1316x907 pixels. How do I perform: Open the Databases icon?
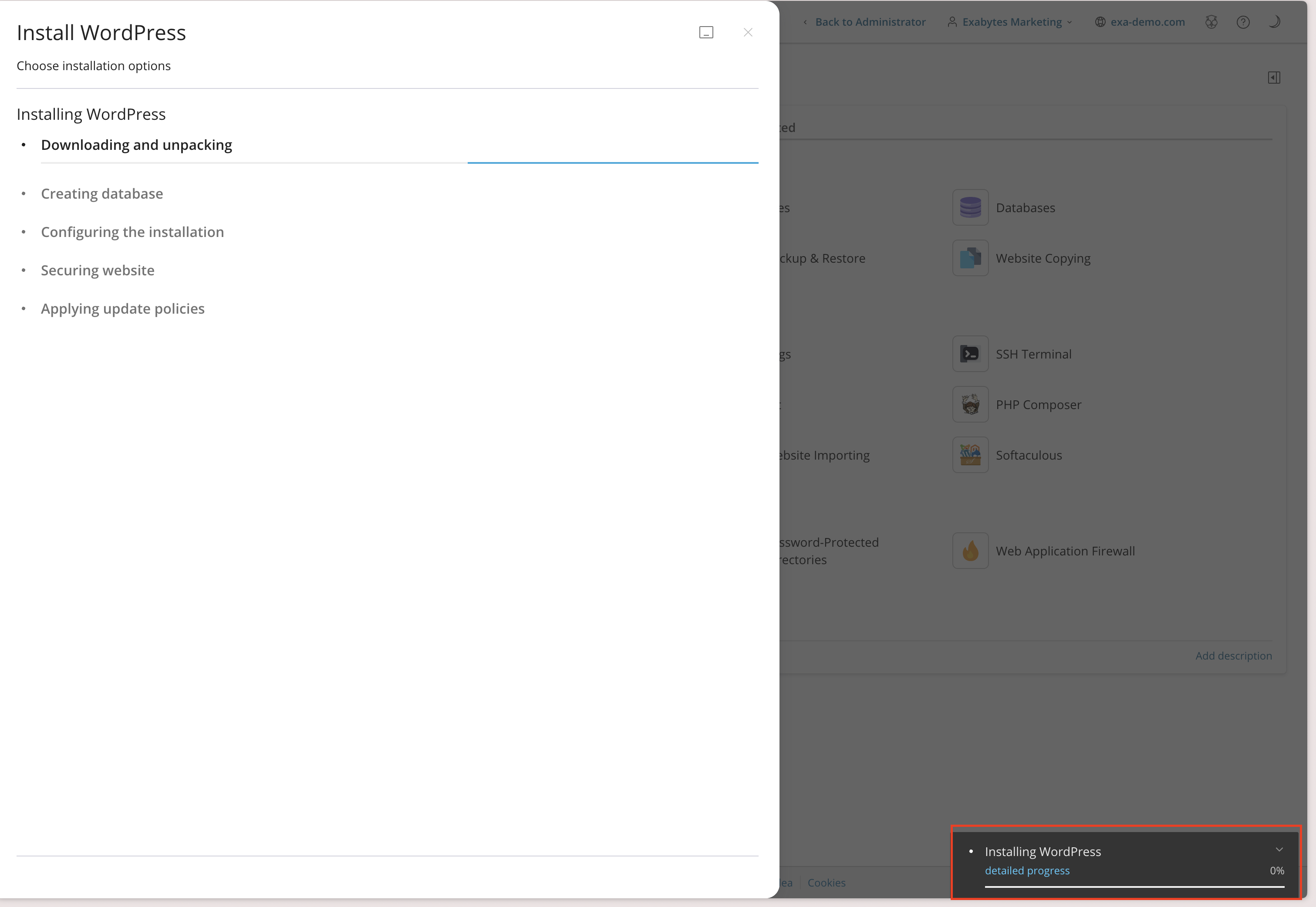click(x=970, y=207)
